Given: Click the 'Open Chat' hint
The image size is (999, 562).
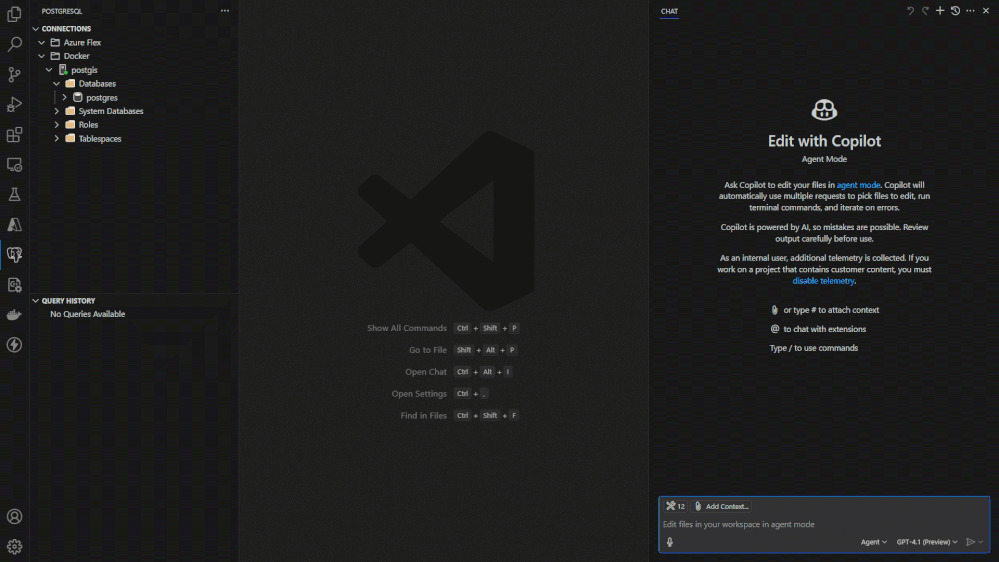Looking at the screenshot, I should (426, 371).
